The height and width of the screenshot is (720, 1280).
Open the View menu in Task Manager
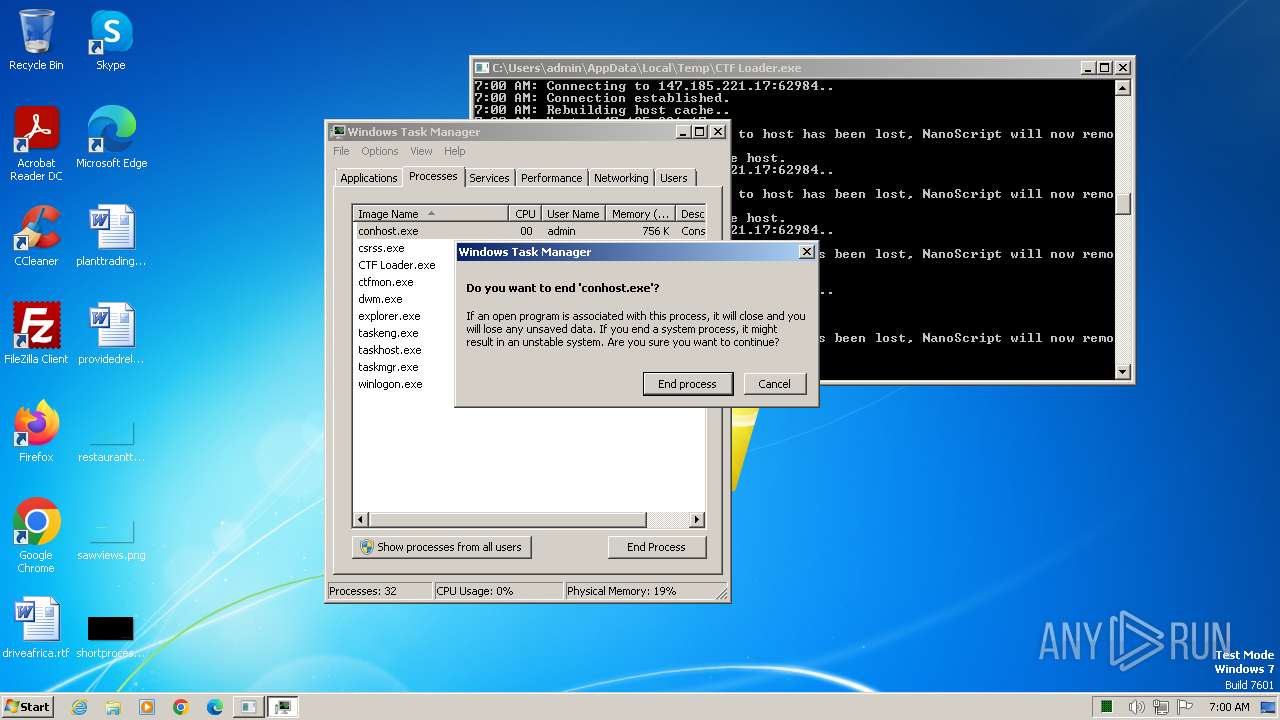click(x=421, y=151)
